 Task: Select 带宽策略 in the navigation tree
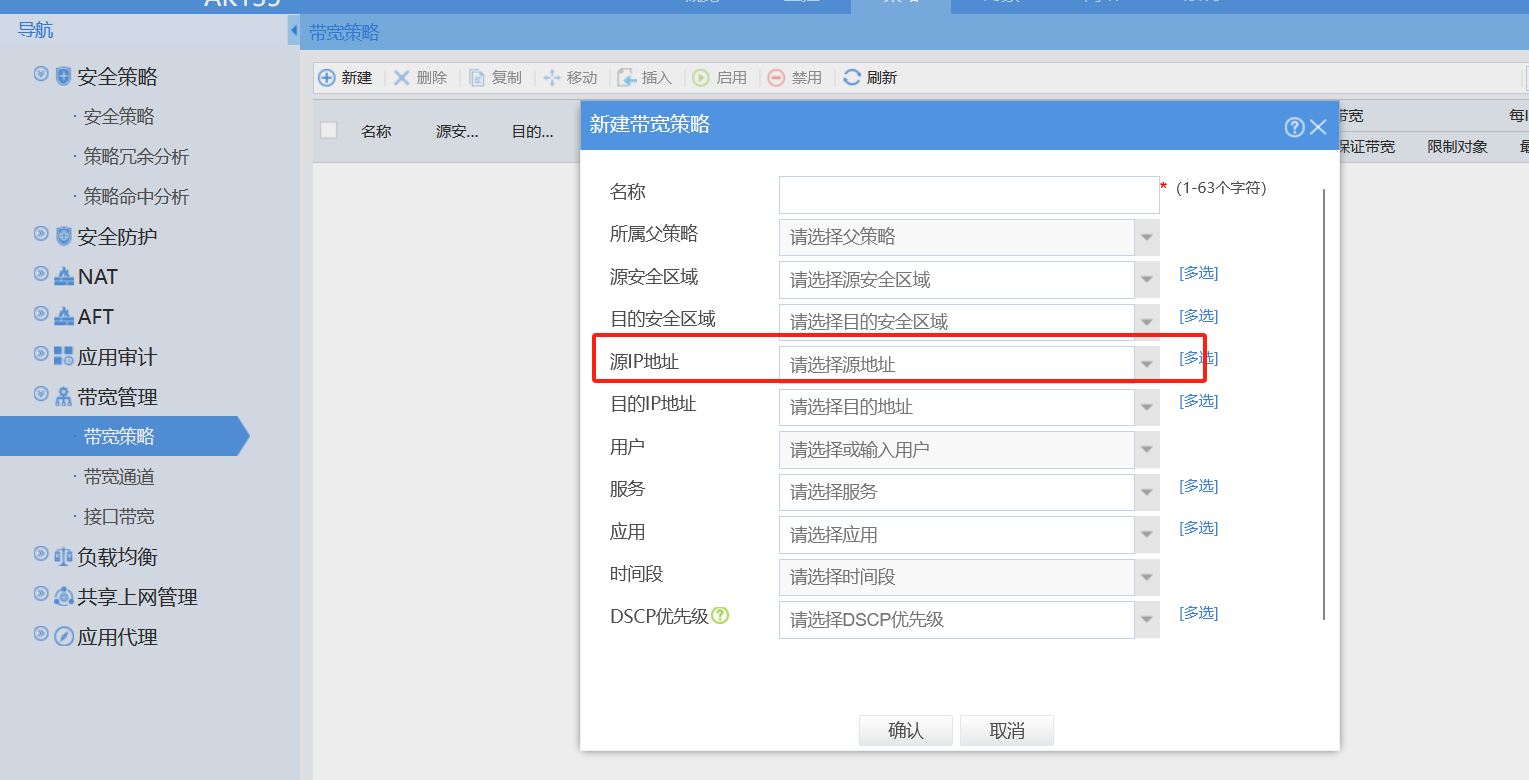119,436
